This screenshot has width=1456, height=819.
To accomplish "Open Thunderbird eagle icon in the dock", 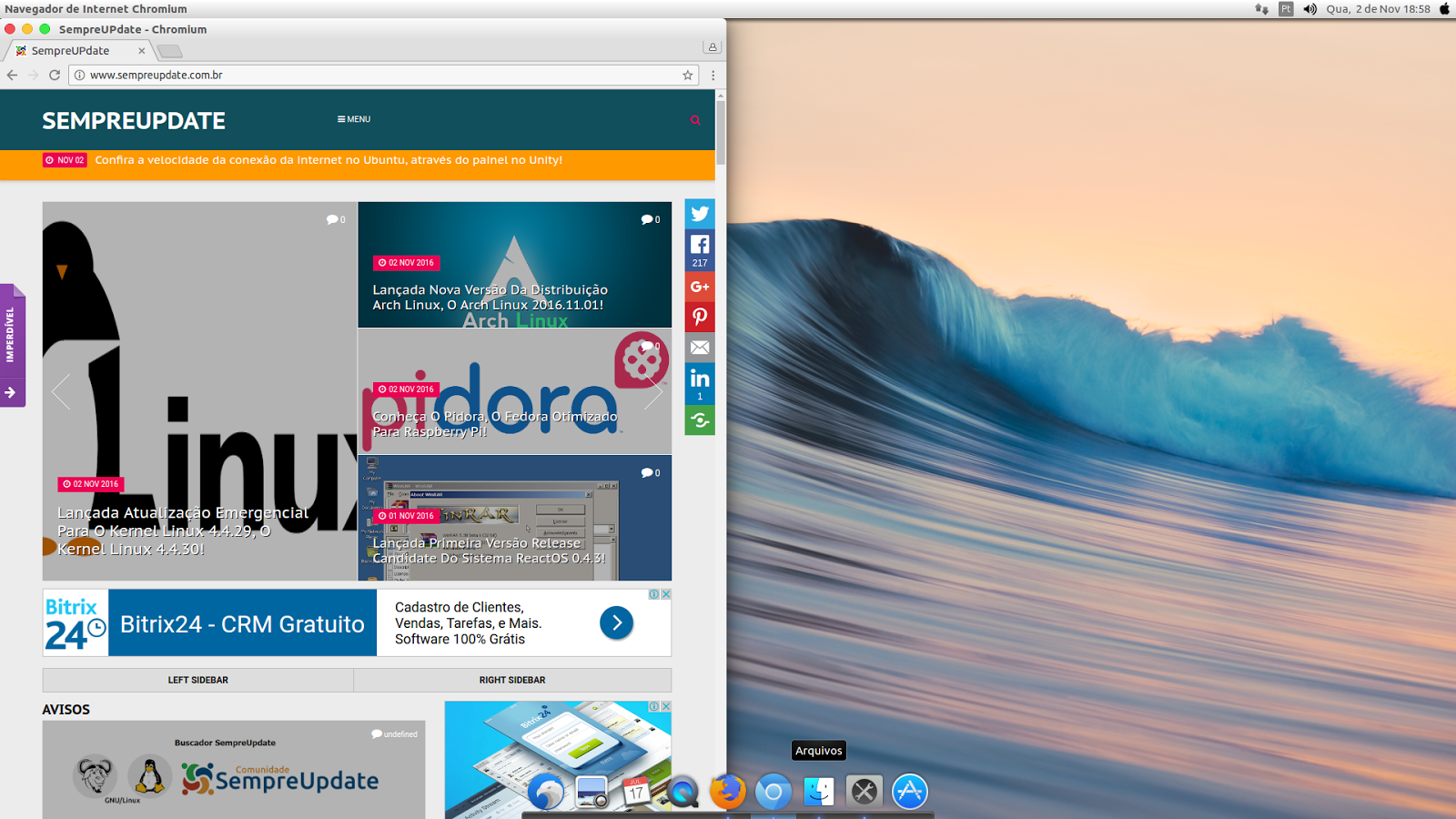I will (546, 792).
